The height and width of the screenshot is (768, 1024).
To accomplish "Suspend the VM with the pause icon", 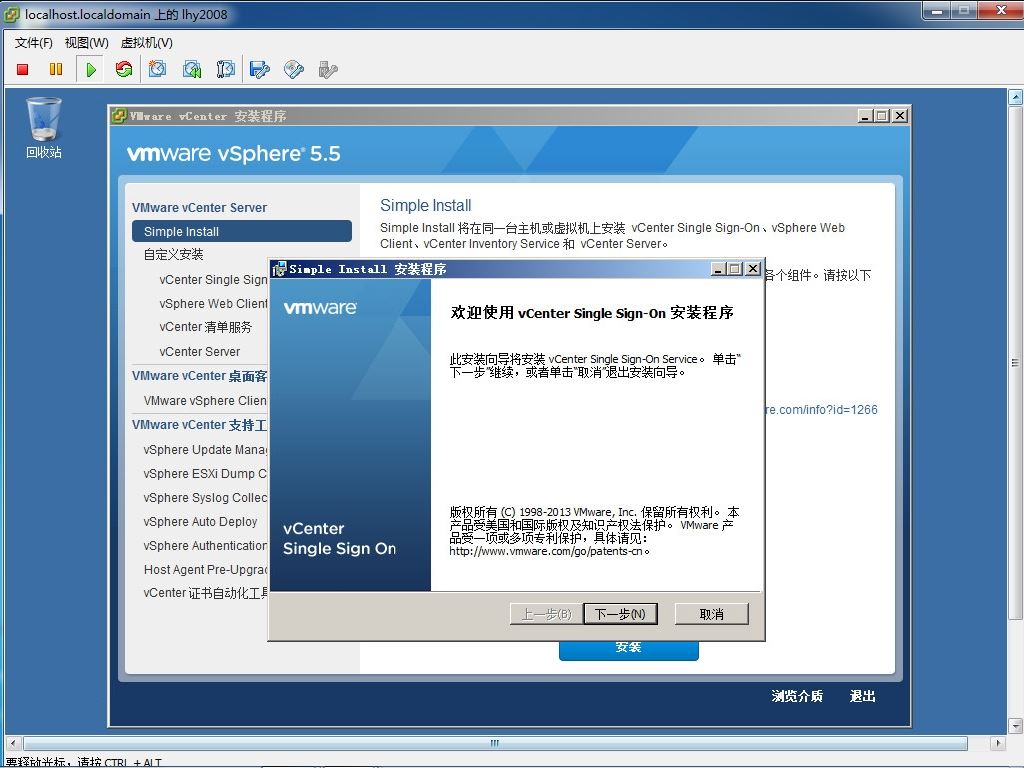I will pyautogui.click(x=56, y=69).
